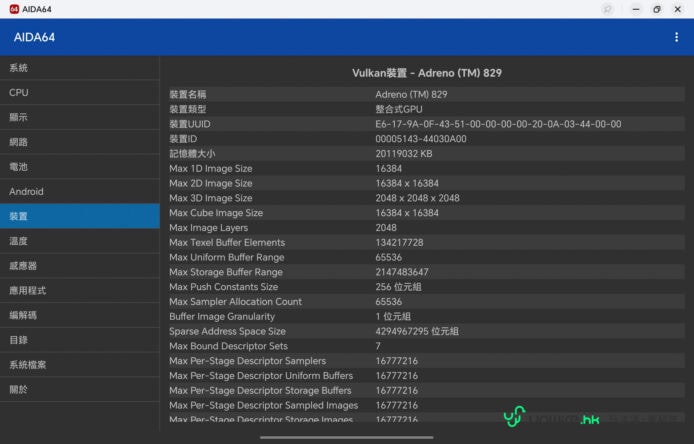The width and height of the screenshot is (694, 444).
Task: Click Max Sampler Allocation Count label
Action: (235, 302)
